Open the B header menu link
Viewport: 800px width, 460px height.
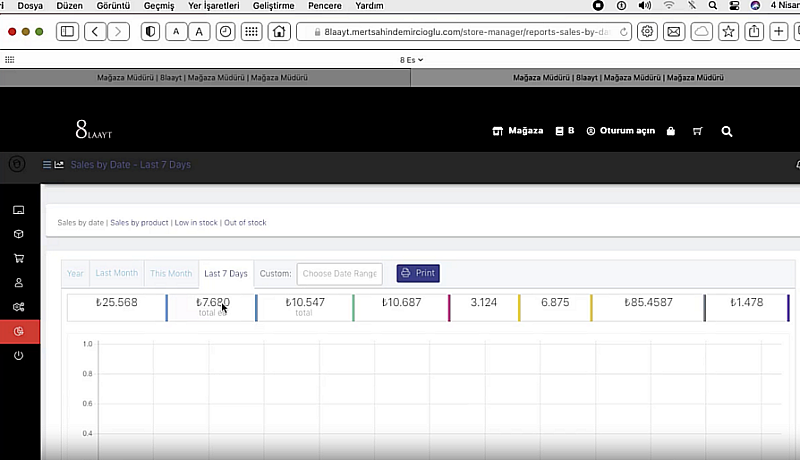tap(565, 131)
